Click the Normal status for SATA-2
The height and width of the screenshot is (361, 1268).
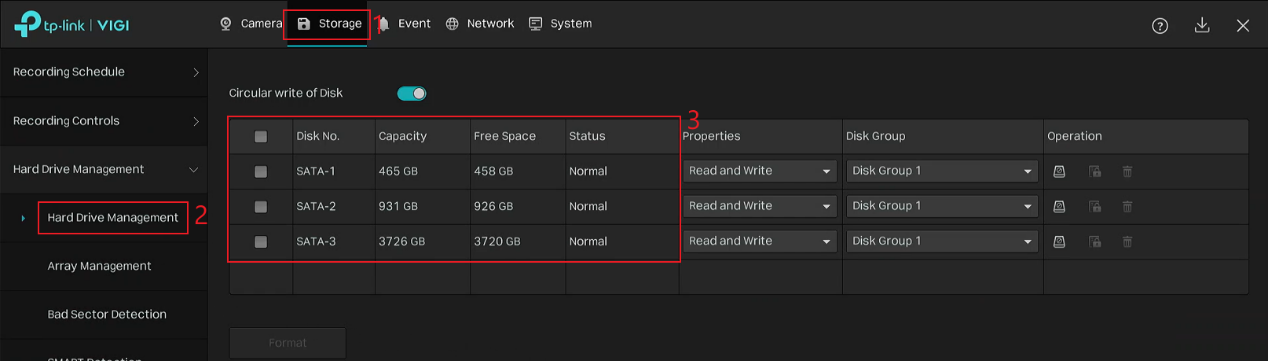point(588,206)
